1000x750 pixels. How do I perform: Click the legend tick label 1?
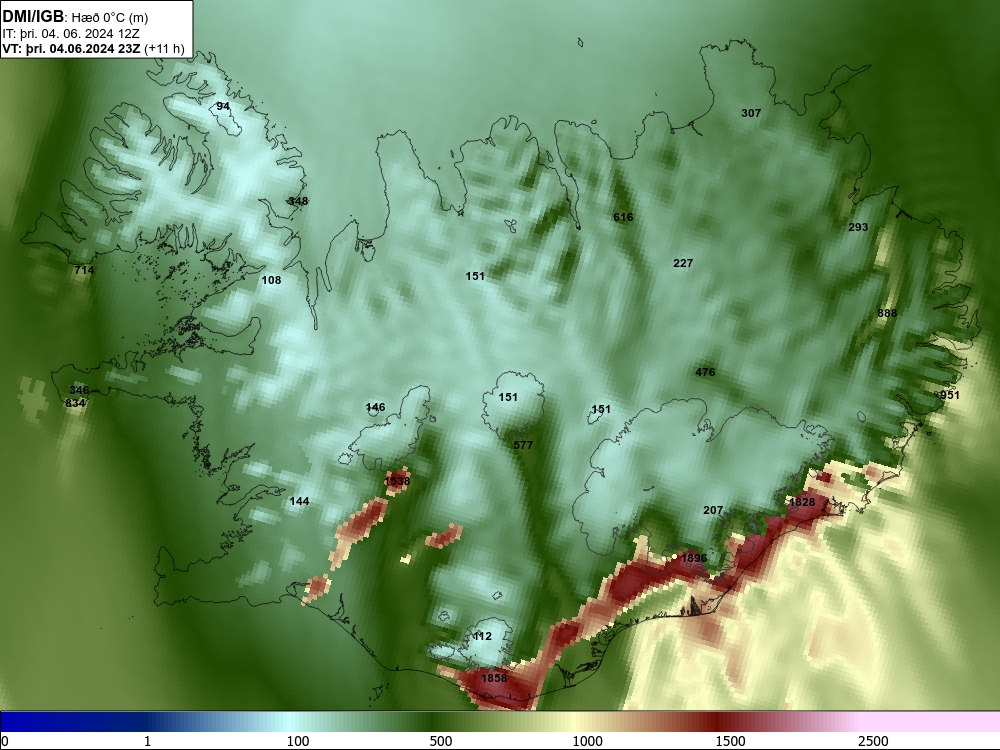click(147, 741)
